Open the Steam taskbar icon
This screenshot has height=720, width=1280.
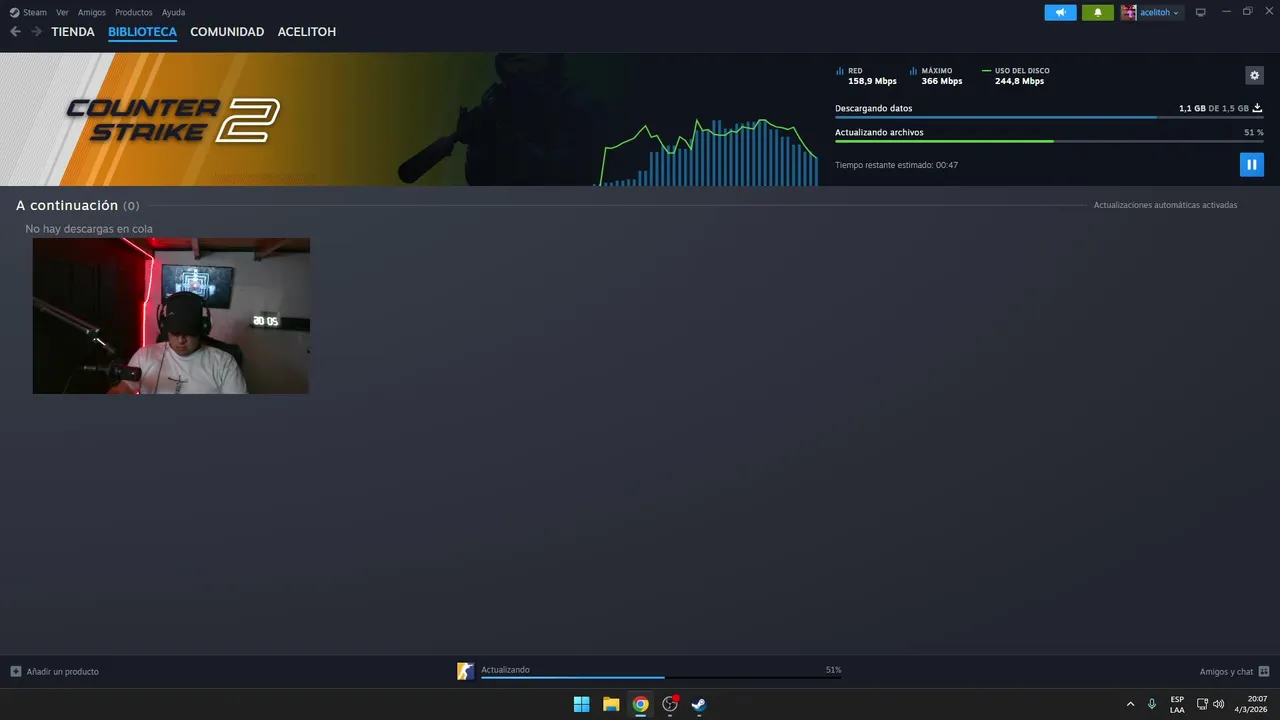point(699,704)
